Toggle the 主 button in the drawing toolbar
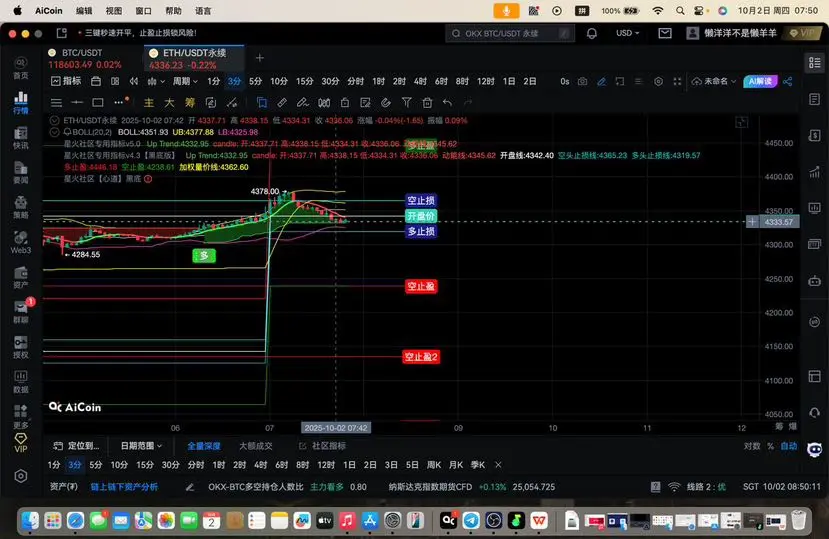The height and width of the screenshot is (539, 829). pyautogui.click(x=149, y=103)
